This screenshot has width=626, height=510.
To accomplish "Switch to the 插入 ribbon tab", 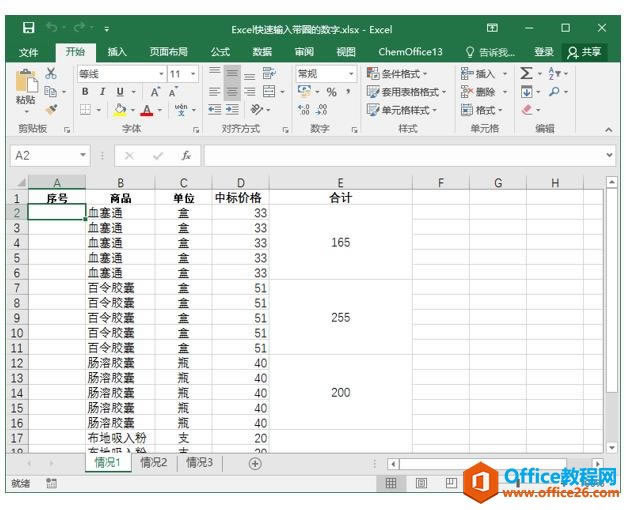I will click(x=117, y=52).
